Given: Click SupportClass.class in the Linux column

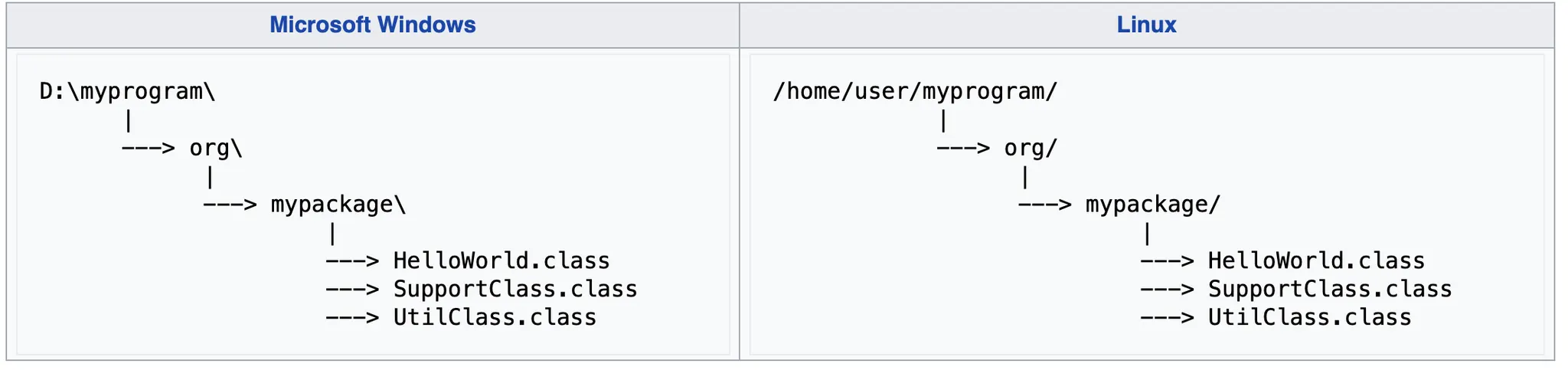Looking at the screenshot, I should (1330, 290).
